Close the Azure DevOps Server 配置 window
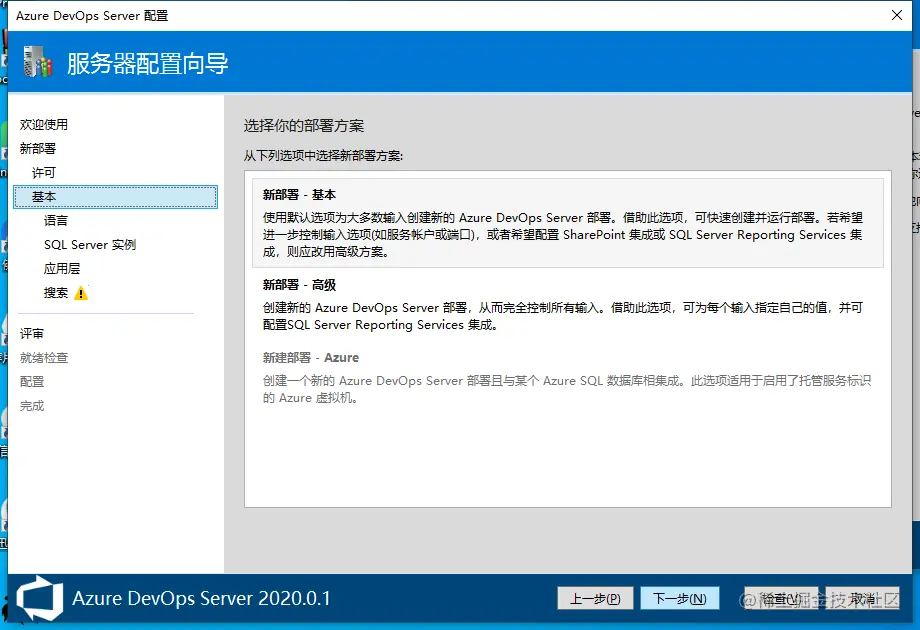This screenshot has height=630, width=920. tap(897, 15)
